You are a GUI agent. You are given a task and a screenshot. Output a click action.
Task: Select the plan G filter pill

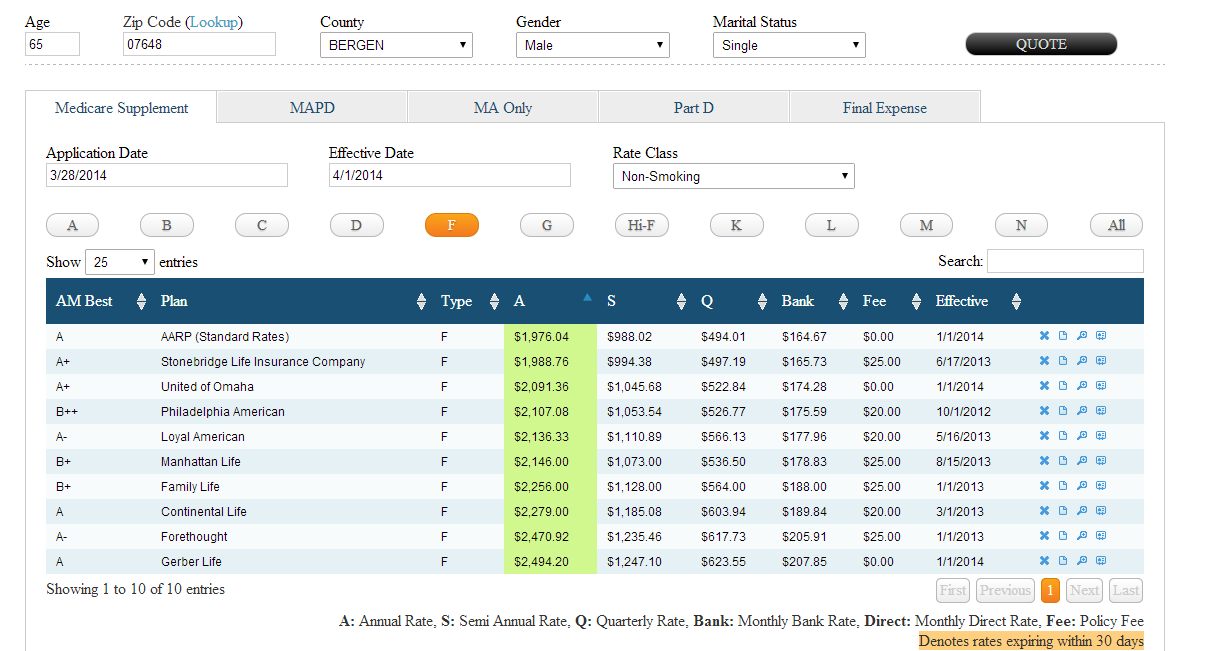(x=546, y=226)
